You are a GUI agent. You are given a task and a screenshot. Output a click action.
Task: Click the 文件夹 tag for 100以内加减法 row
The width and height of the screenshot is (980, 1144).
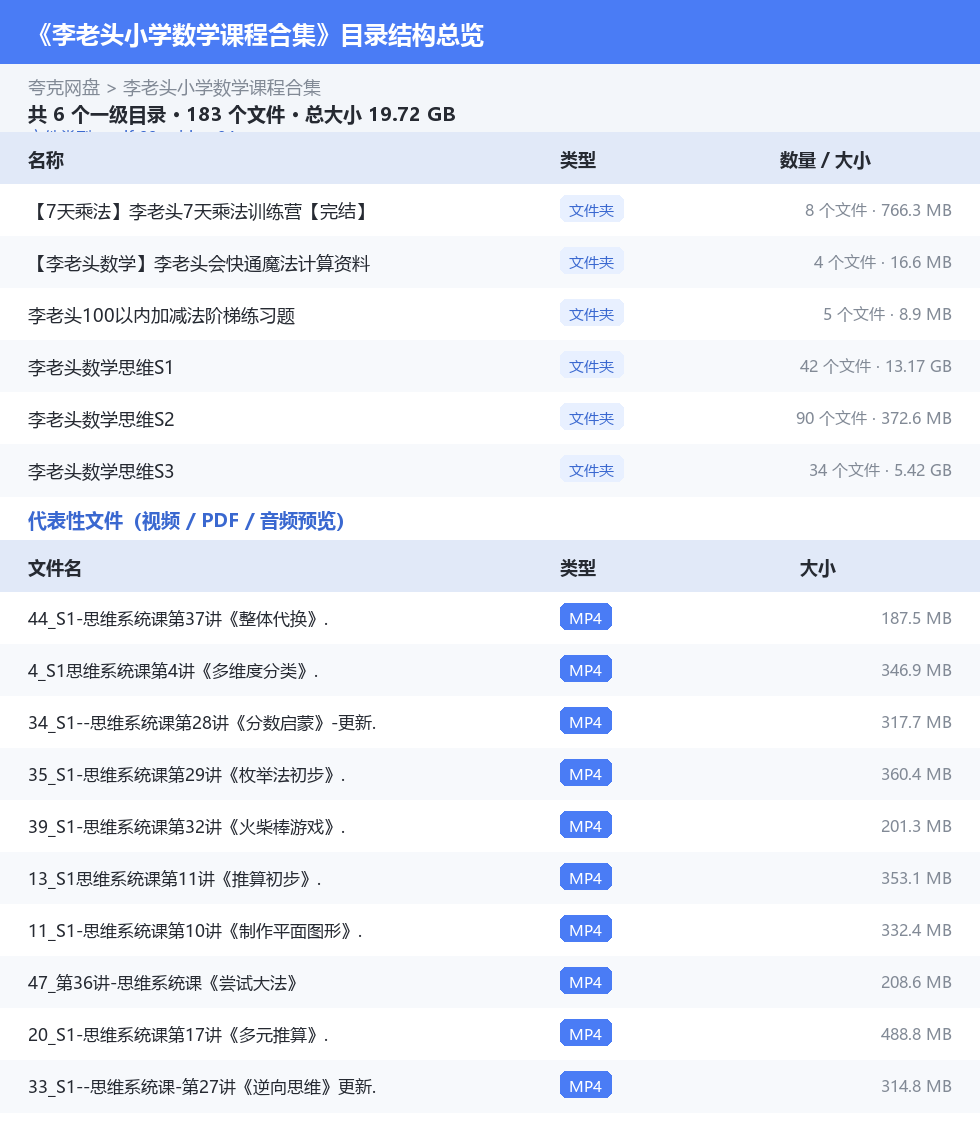592,314
